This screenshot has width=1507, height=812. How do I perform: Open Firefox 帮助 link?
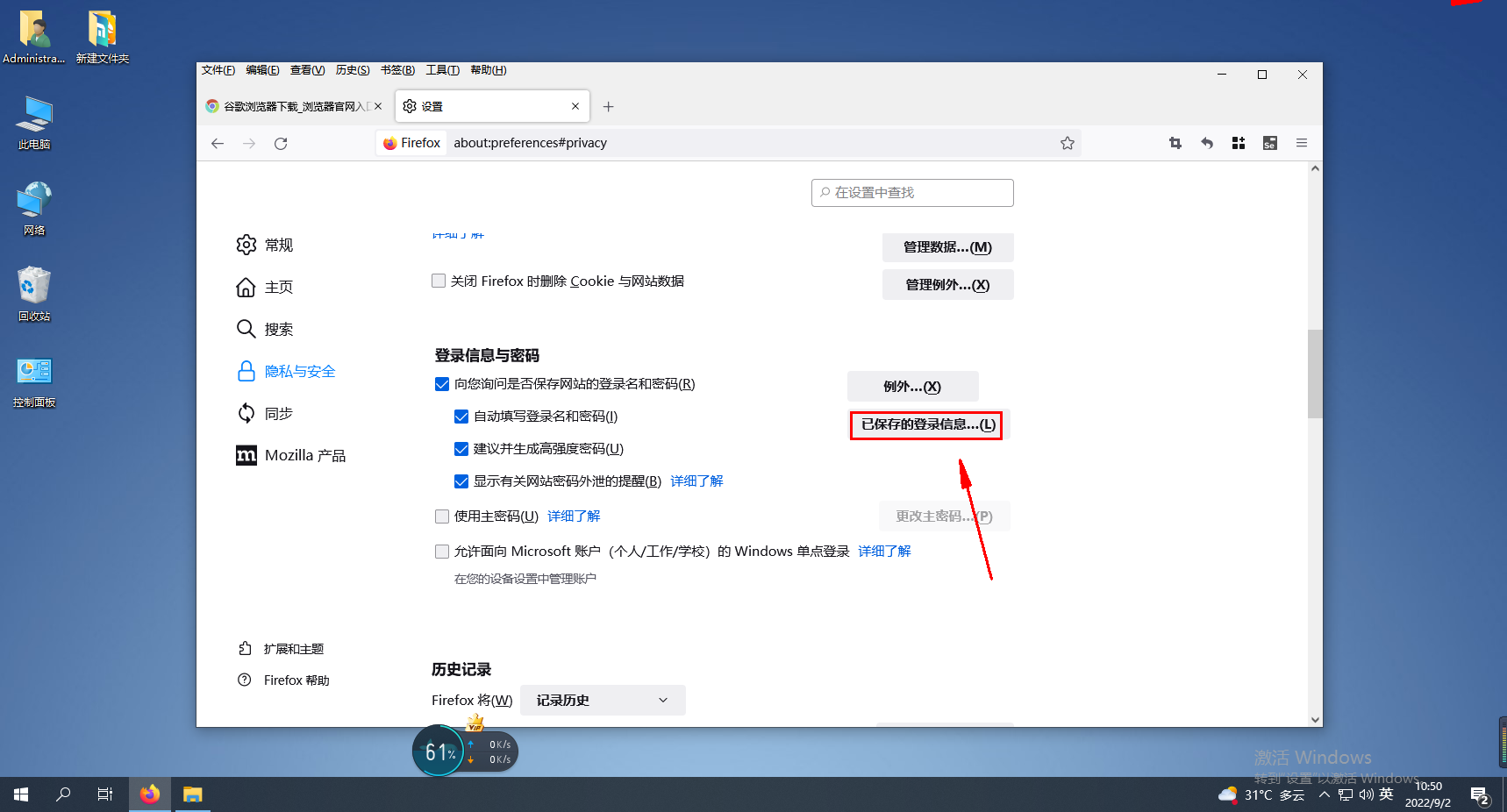283,680
